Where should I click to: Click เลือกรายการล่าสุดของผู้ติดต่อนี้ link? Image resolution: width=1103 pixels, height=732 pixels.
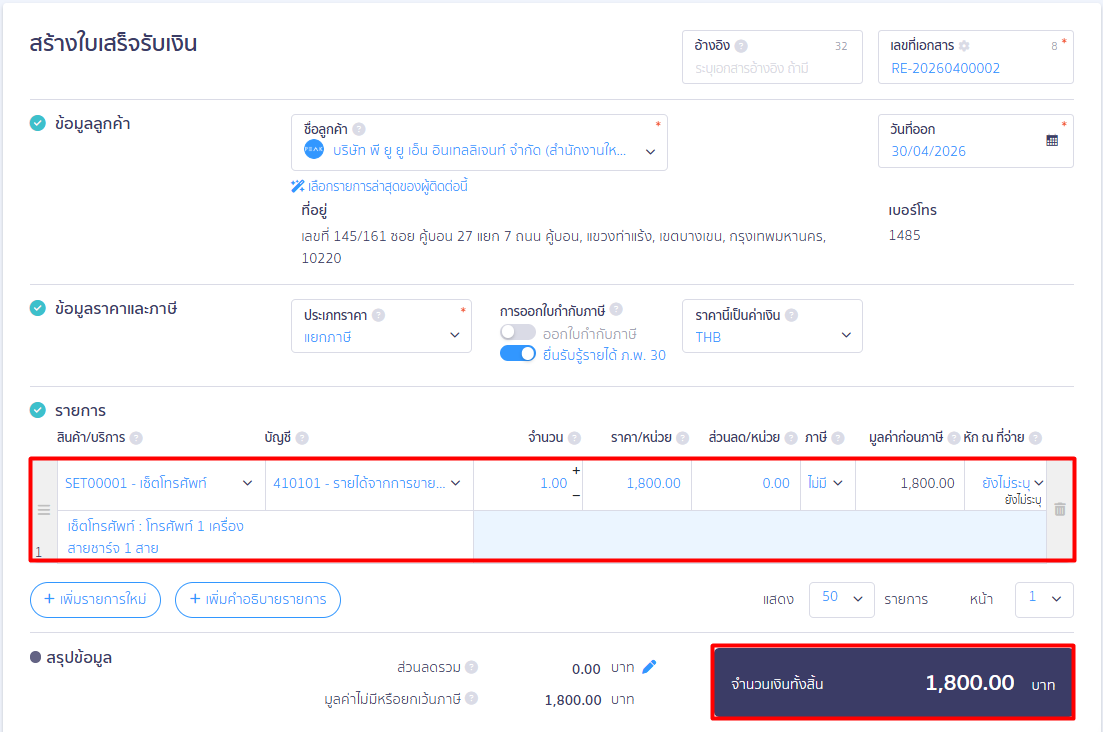pyautogui.click(x=380, y=186)
